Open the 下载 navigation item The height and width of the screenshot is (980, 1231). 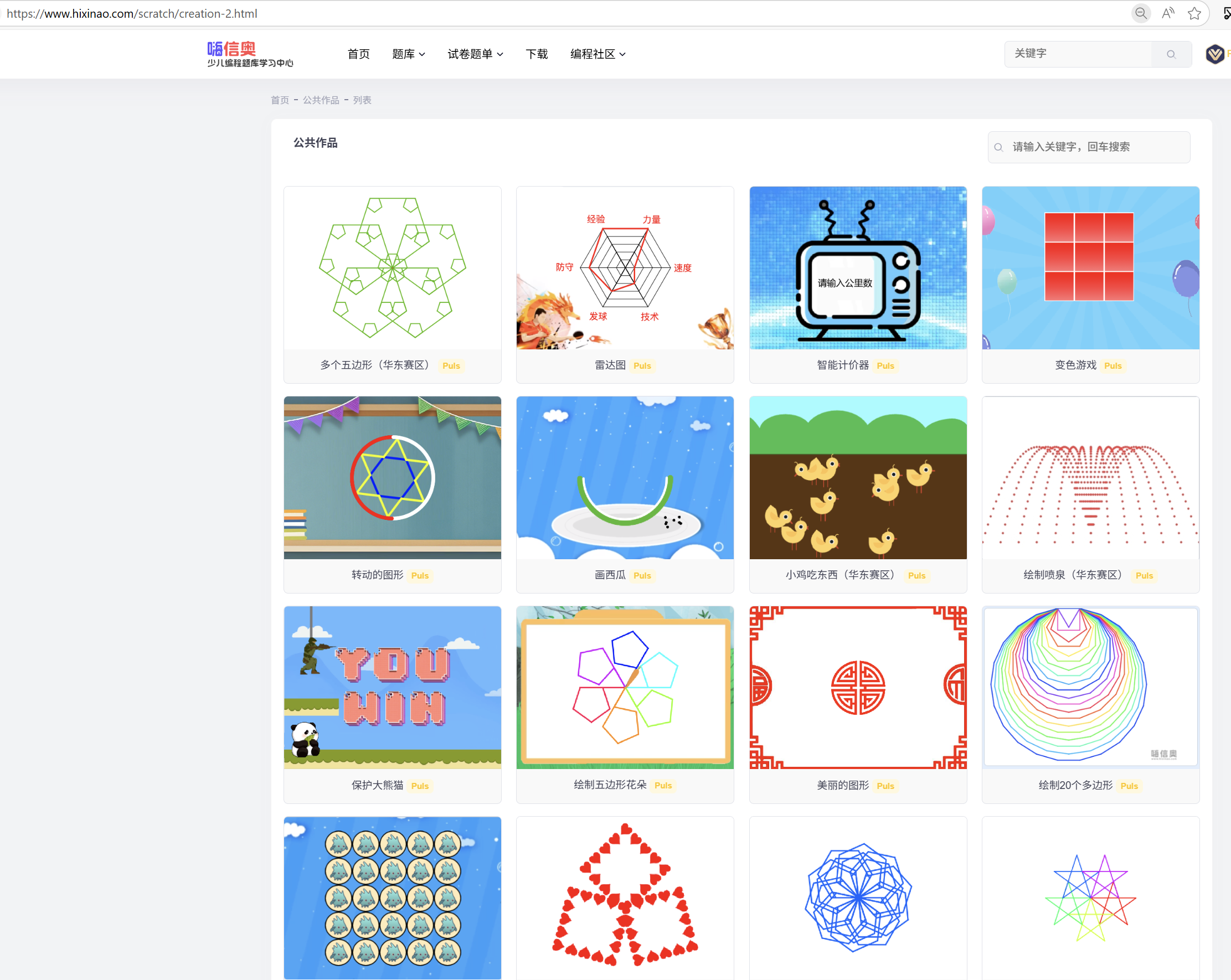pos(536,54)
